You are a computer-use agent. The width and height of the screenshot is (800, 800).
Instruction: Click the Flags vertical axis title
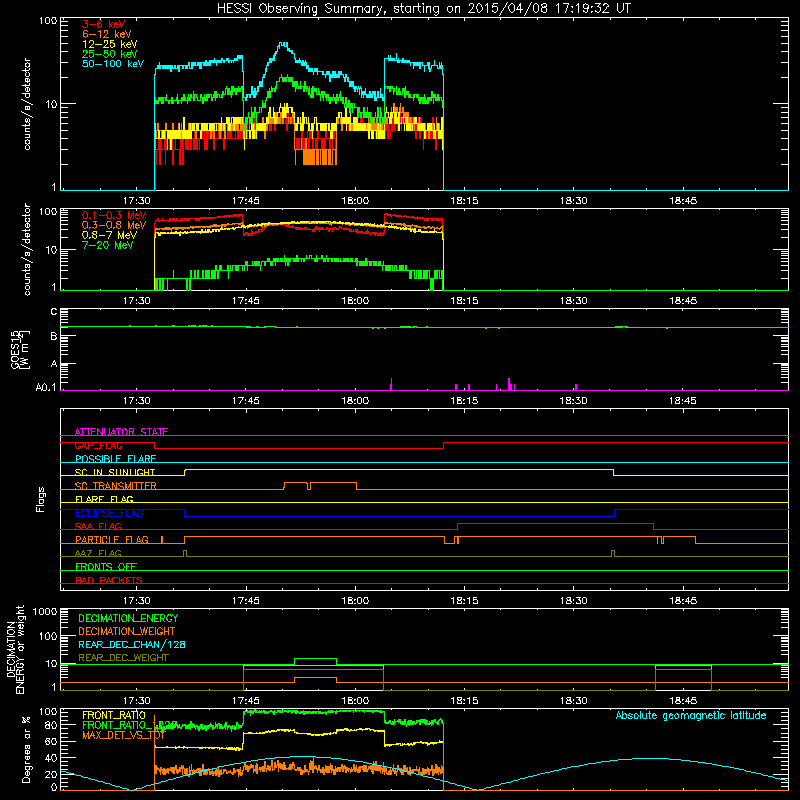click(x=41, y=499)
